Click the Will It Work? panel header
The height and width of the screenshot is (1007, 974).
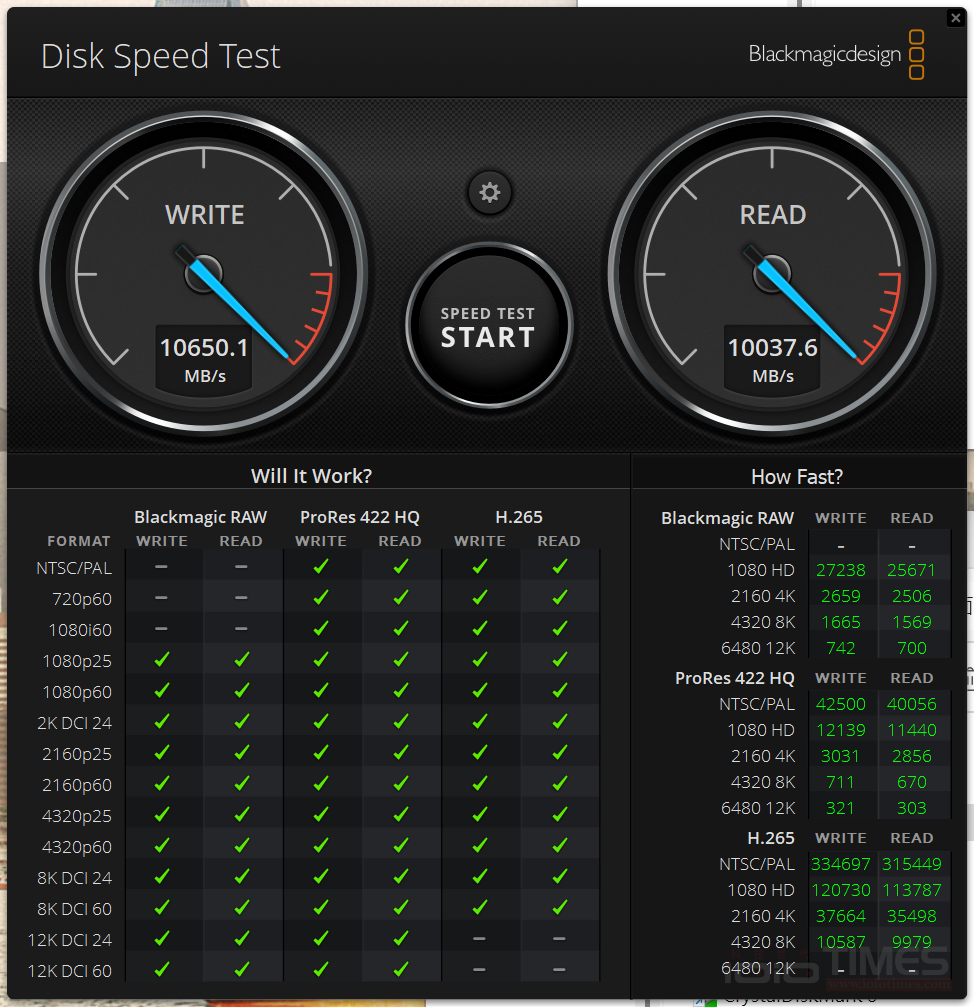[311, 476]
